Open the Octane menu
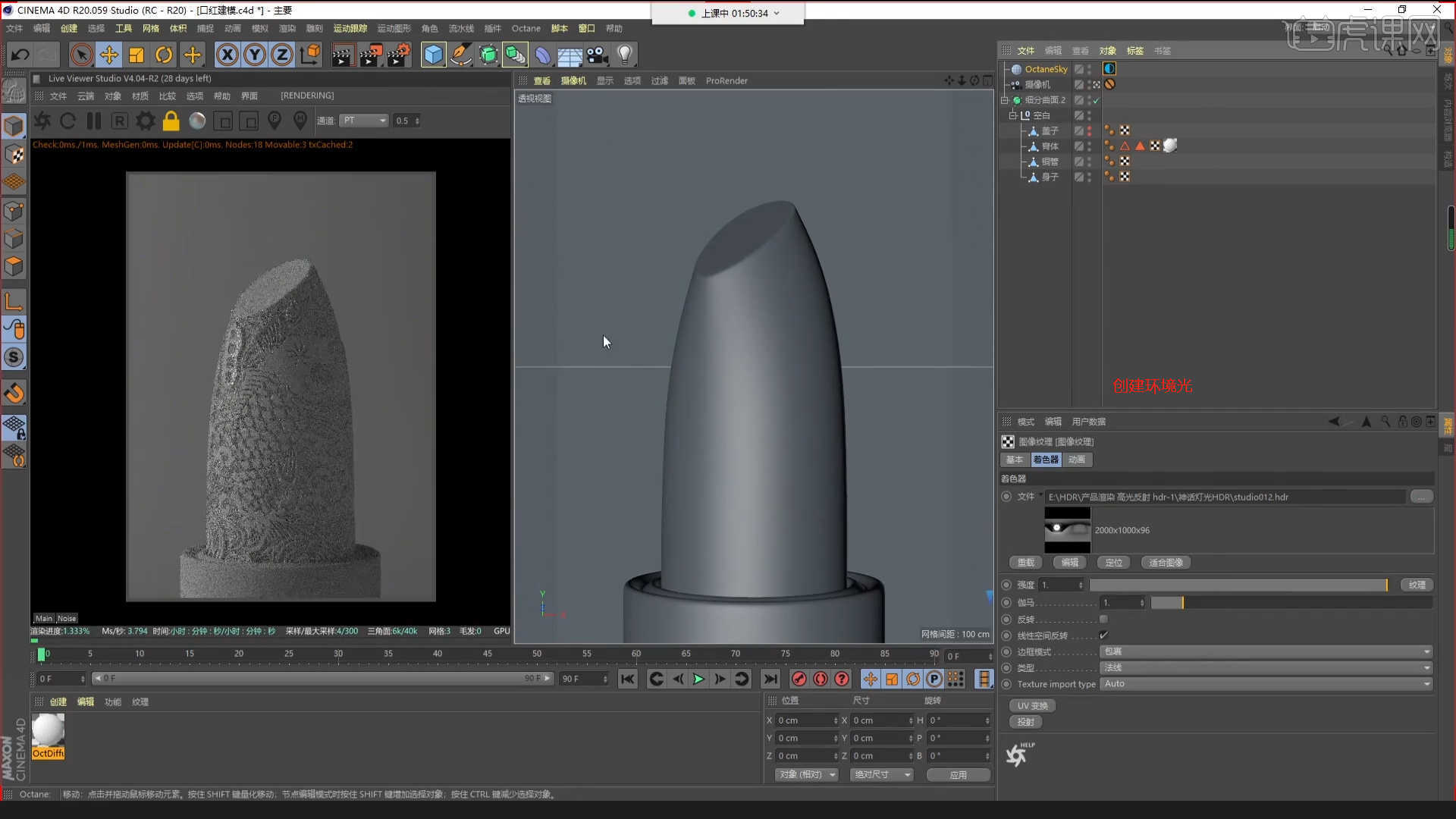The width and height of the screenshot is (1456, 819). (526, 28)
